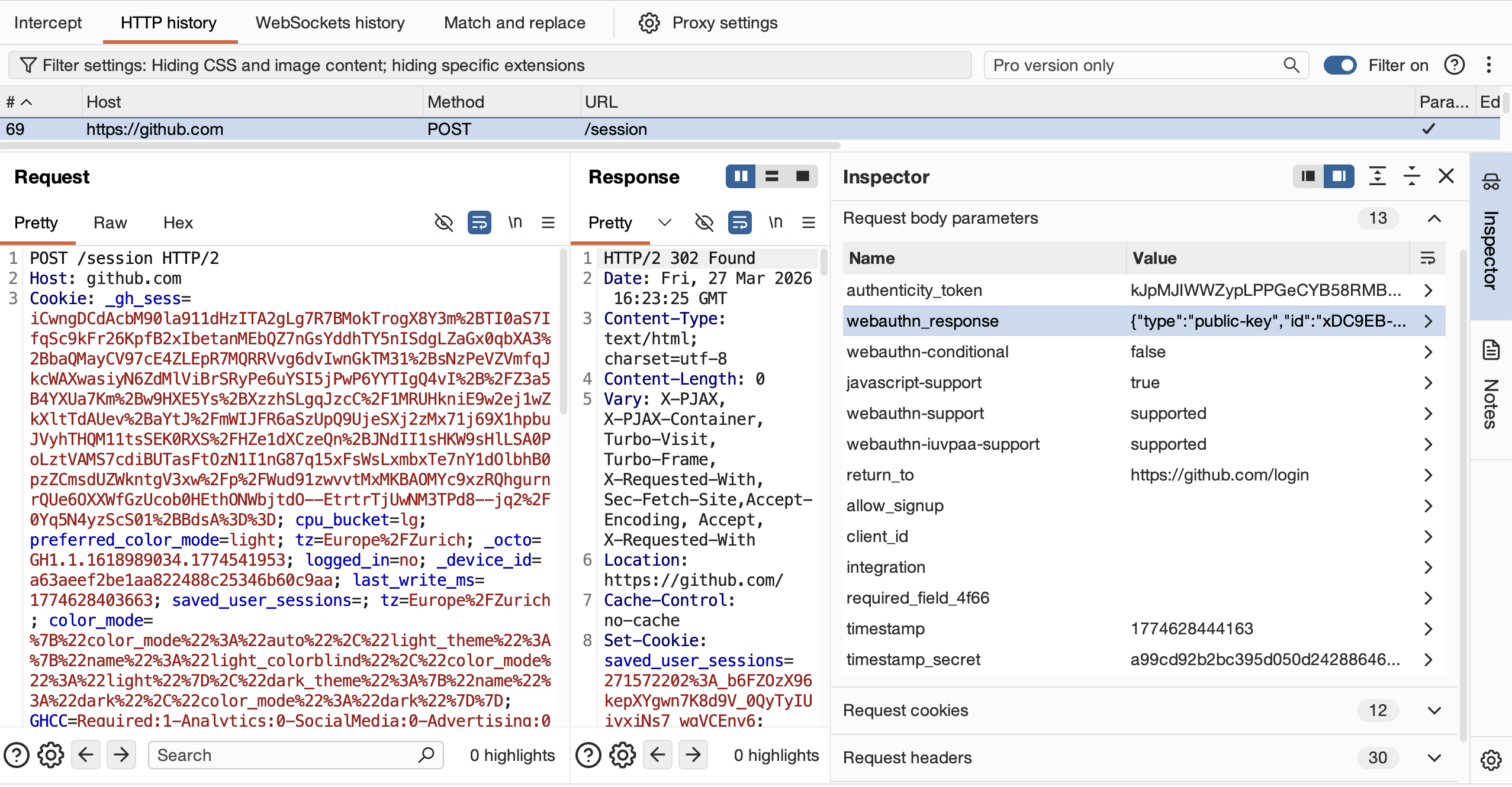
Task: Toggle the Filter on switch
Action: click(x=1340, y=65)
